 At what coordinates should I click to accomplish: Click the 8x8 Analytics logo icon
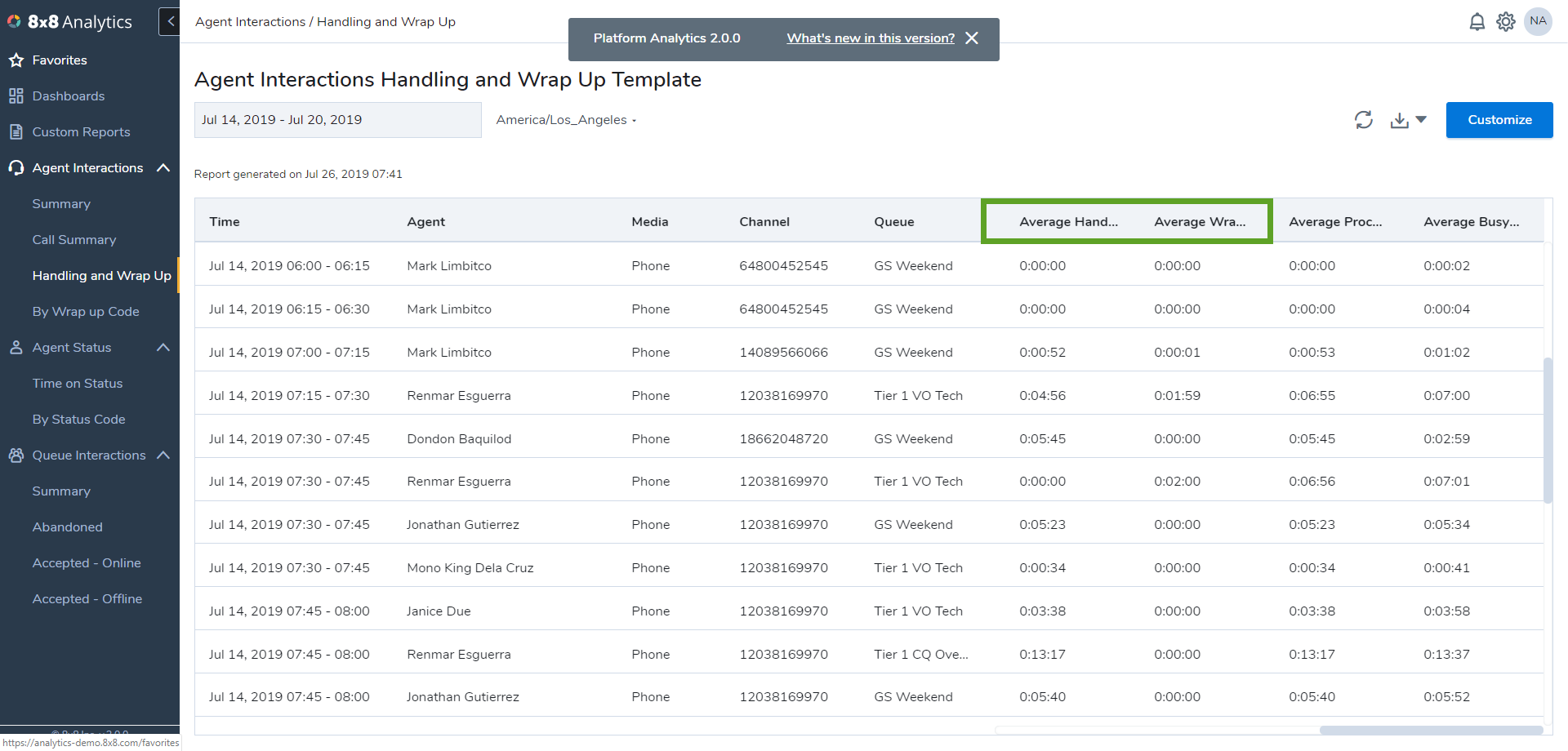(x=14, y=21)
